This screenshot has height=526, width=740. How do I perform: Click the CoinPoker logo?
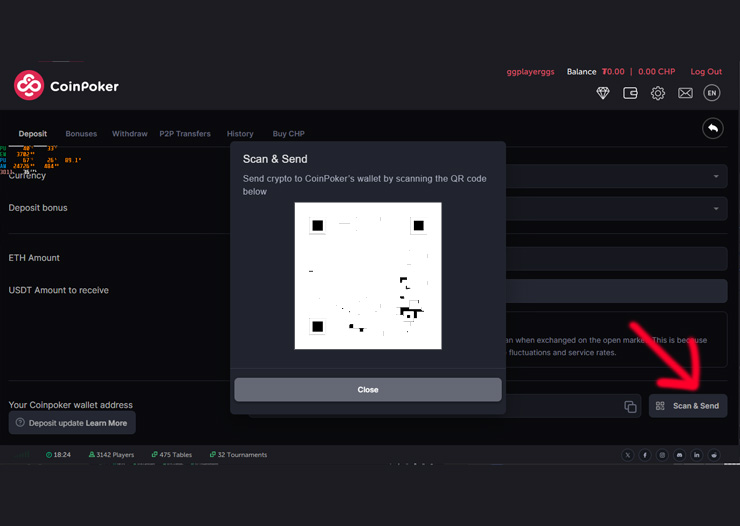point(66,85)
